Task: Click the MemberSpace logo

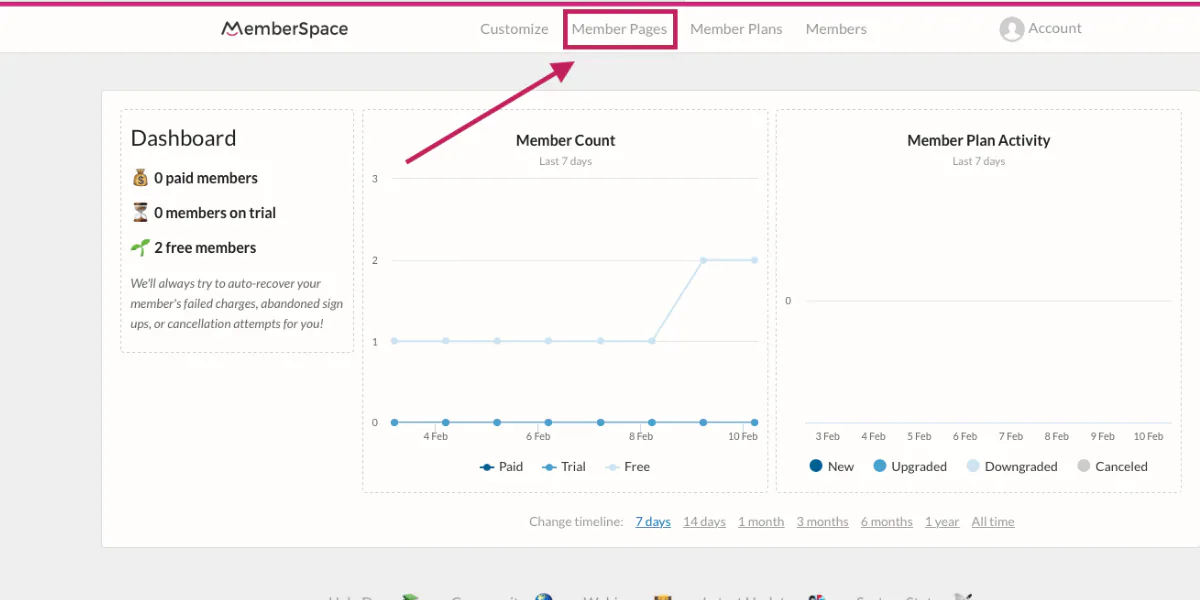Action: pos(285,29)
